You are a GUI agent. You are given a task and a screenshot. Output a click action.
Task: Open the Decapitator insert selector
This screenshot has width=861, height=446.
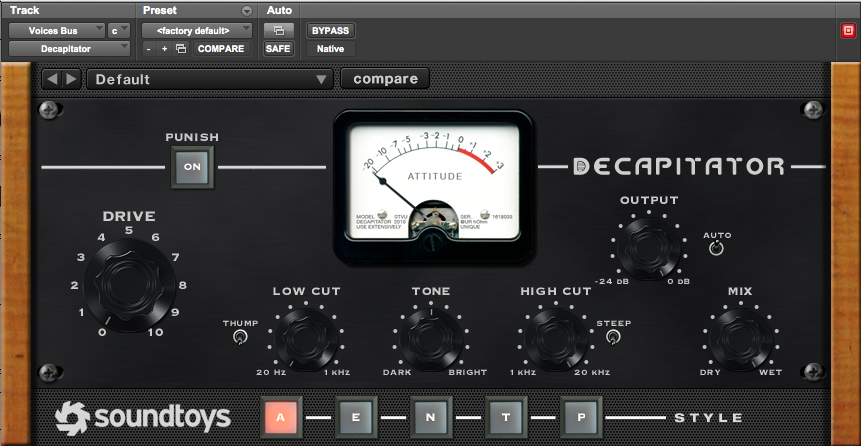[70, 49]
